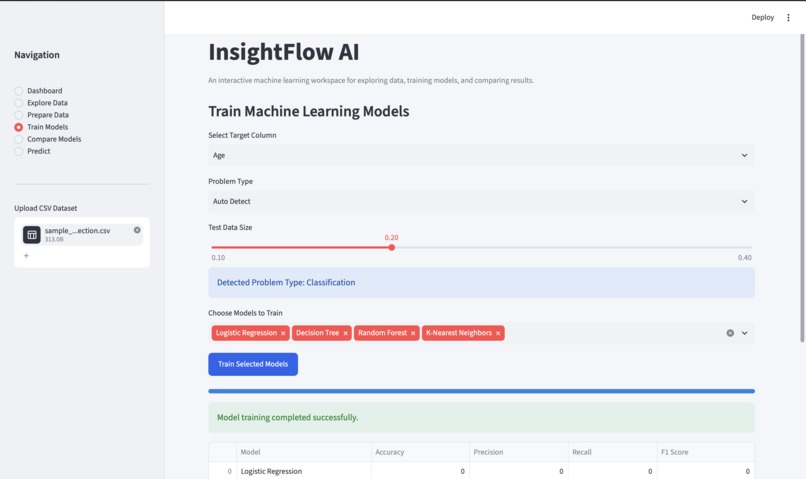
Task: Select the Predict navigation option
Action: pos(32,151)
